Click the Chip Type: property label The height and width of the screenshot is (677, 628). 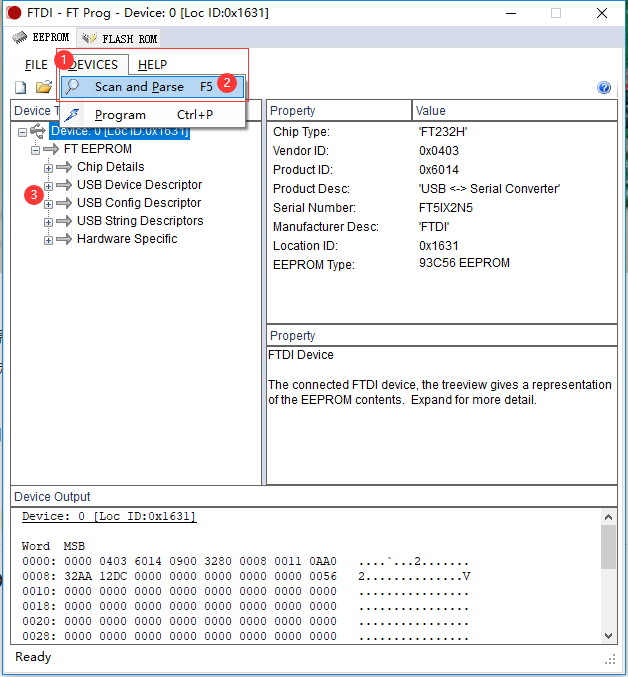point(301,132)
